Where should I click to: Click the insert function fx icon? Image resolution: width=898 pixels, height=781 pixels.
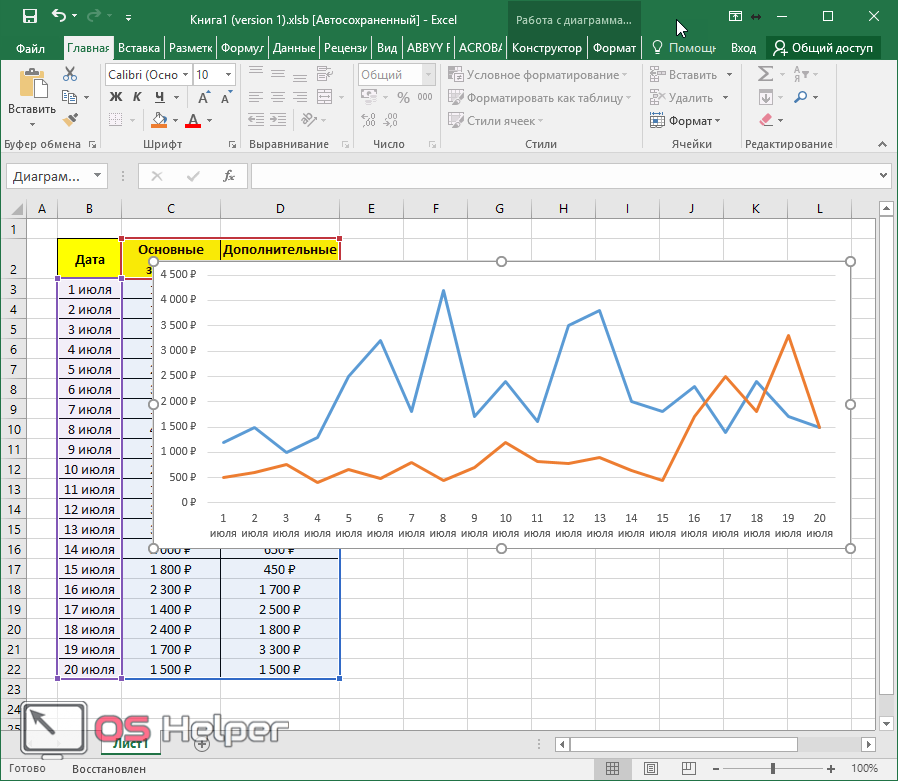229,176
